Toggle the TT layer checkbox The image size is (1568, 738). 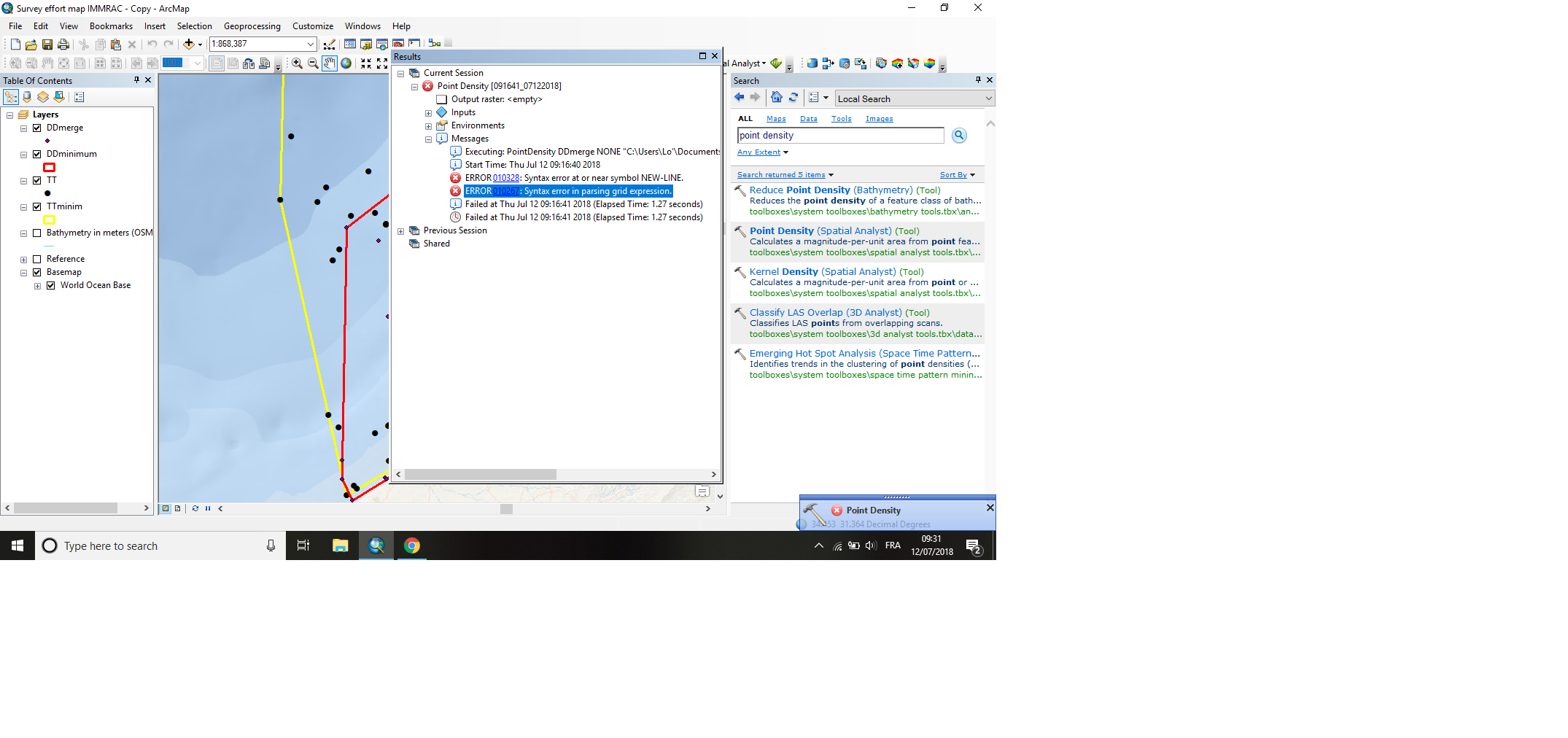coord(37,180)
